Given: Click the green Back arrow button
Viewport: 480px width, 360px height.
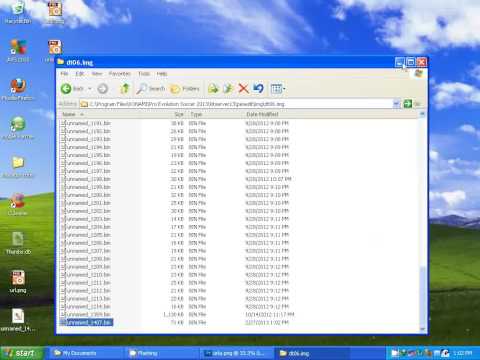Looking at the screenshot, I should [x=66, y=88].
